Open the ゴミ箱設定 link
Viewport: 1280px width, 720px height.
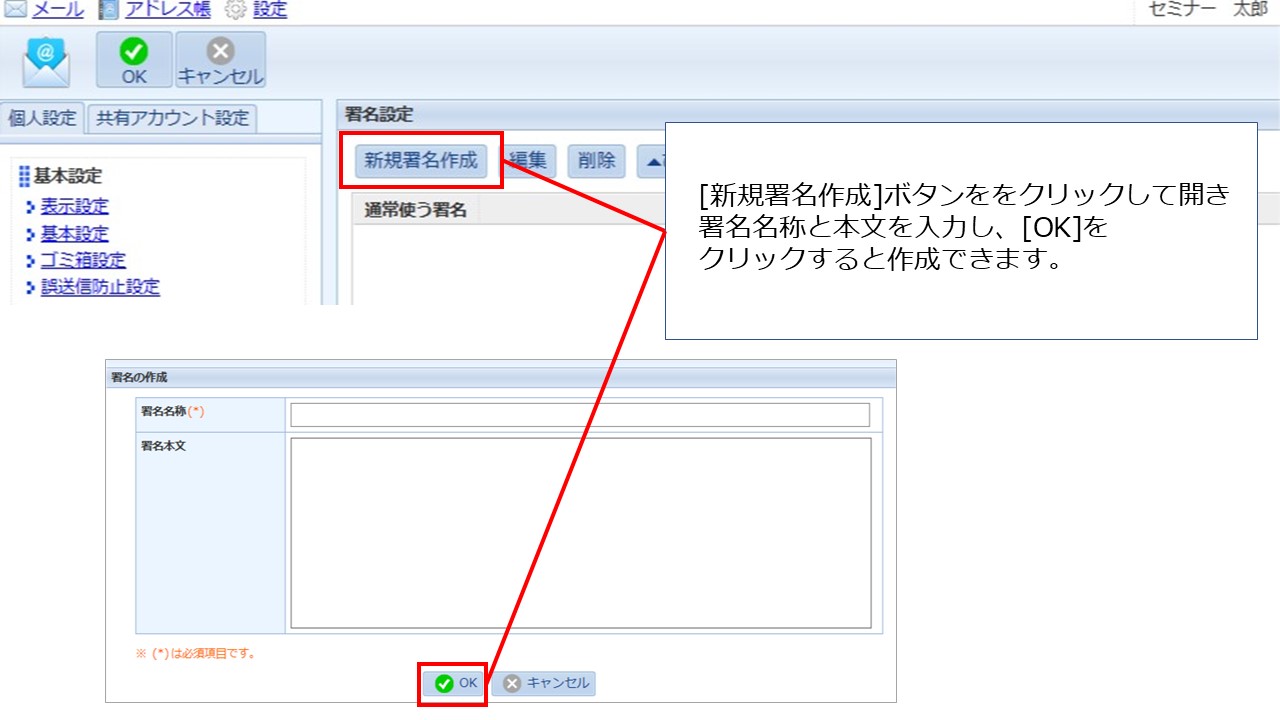click(x=83, y=261)
